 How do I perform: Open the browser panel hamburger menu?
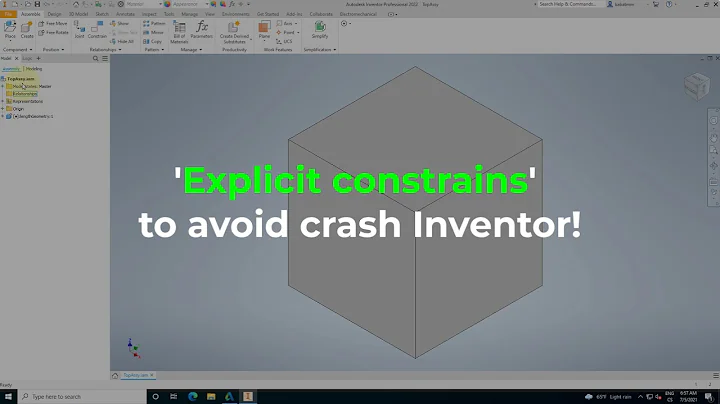tap(105, 58)
